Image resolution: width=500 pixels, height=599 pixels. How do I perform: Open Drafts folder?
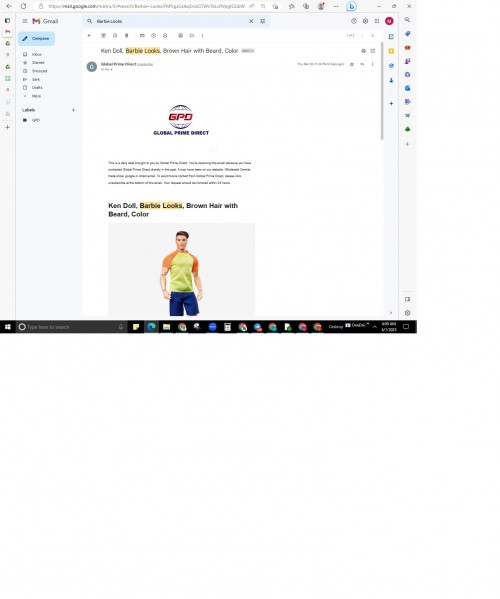click(37, 88)
